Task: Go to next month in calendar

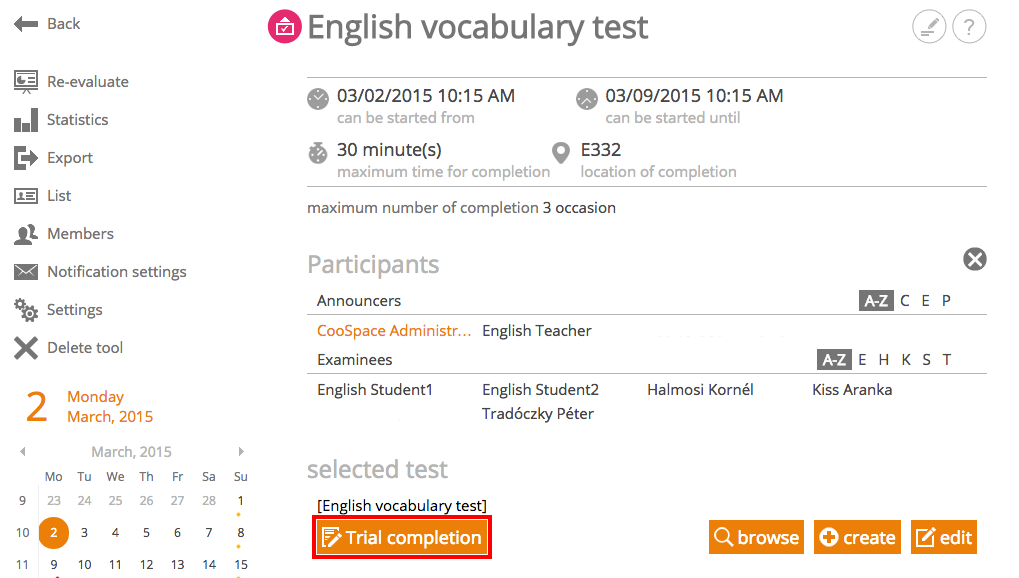Action: click(241, 451)
